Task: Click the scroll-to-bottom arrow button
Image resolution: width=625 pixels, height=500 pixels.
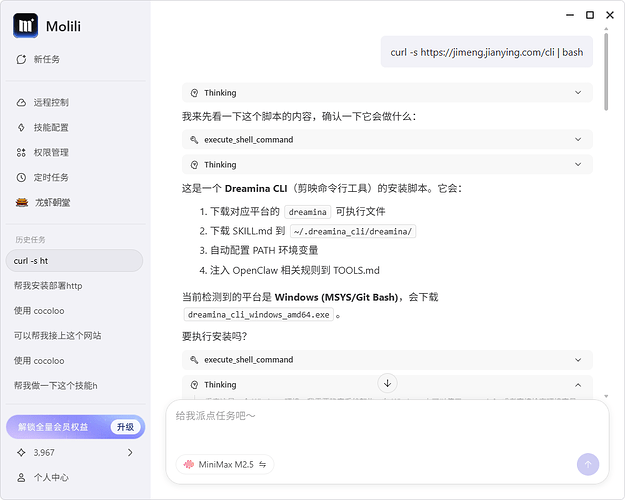Action: pos(388,383)
